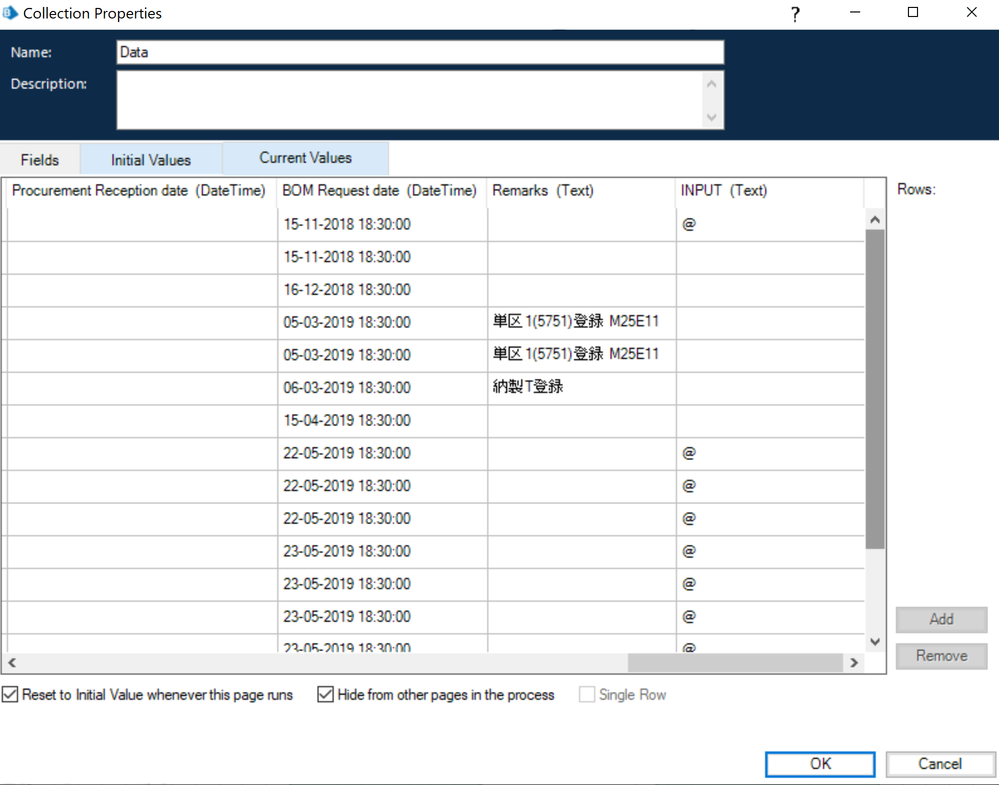Minimize the Collection Properties window
The height and width of the screenshot is (785, 999).
click(x=855, y=13)
